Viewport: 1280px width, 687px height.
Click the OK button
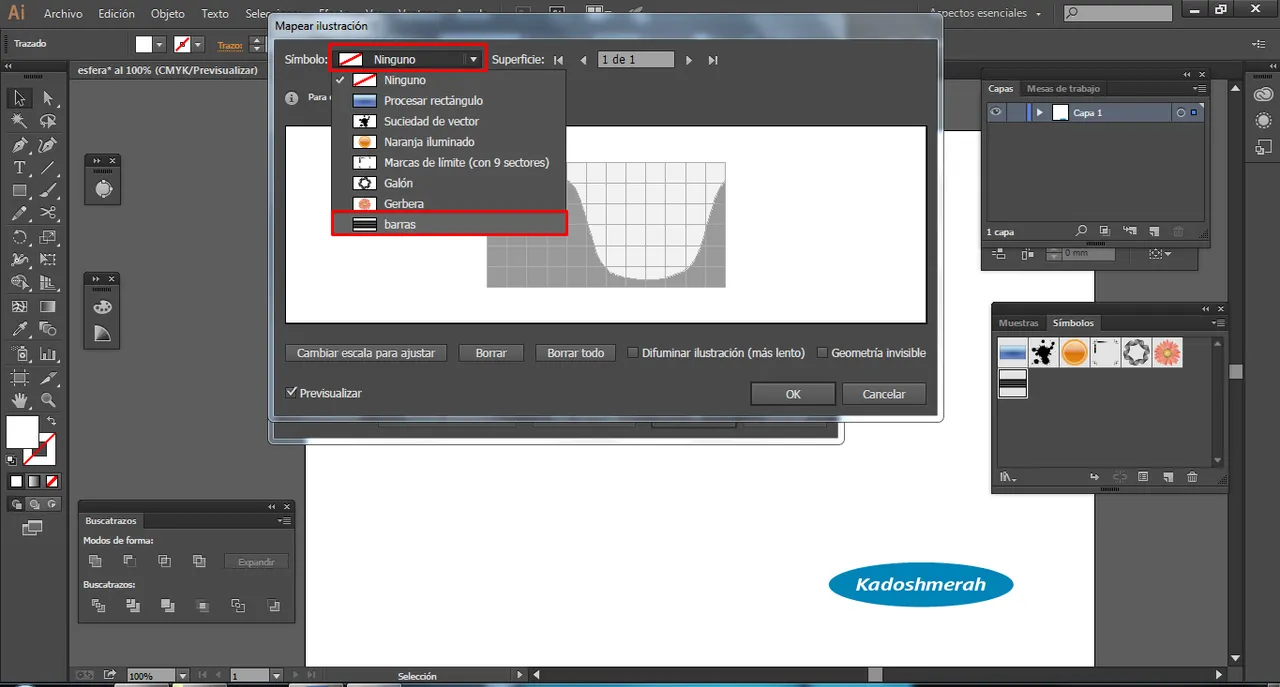tap(793, 394)
